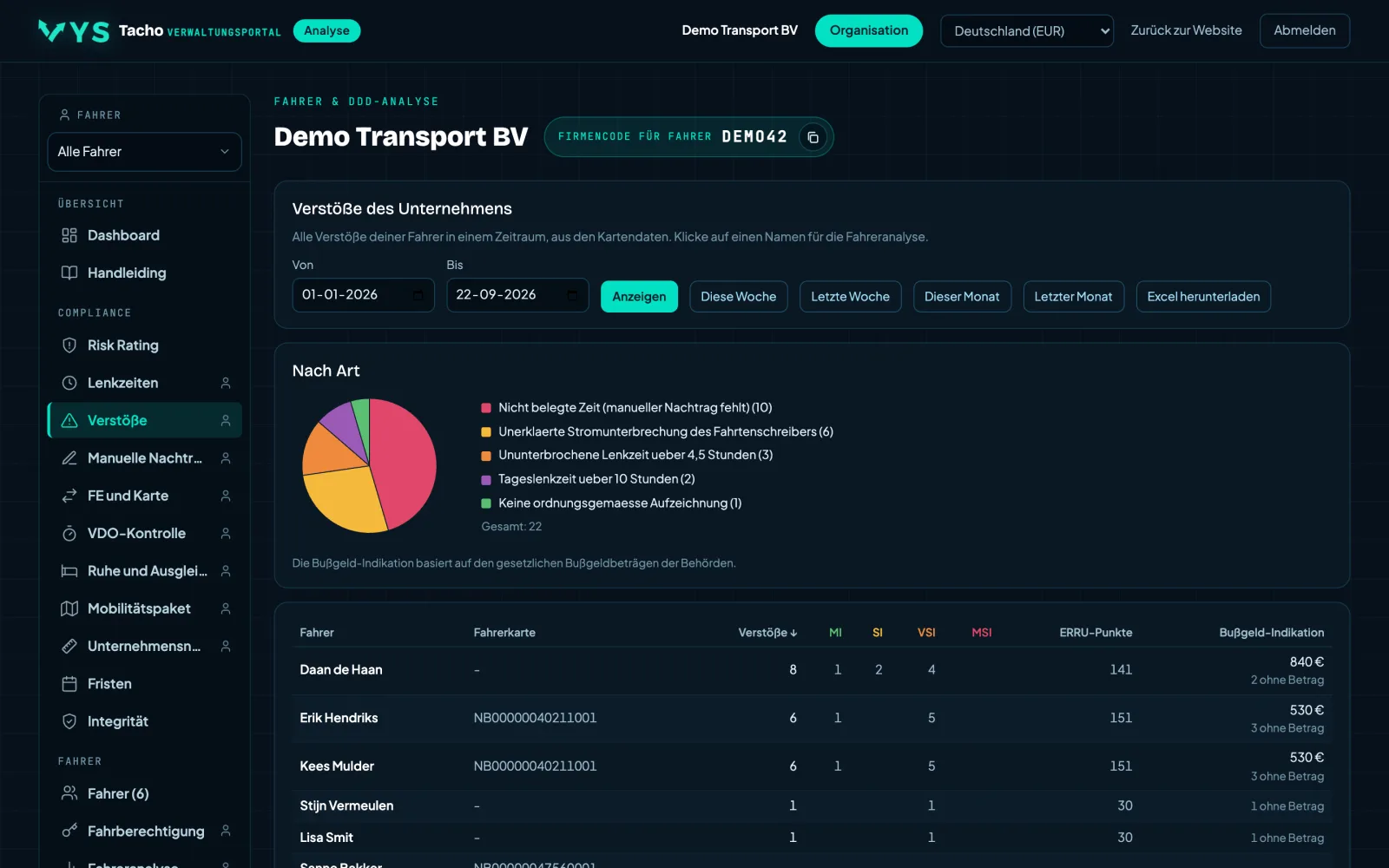
Task: Follow the Zurück zur Website link
Action: tap(1186, 30)
